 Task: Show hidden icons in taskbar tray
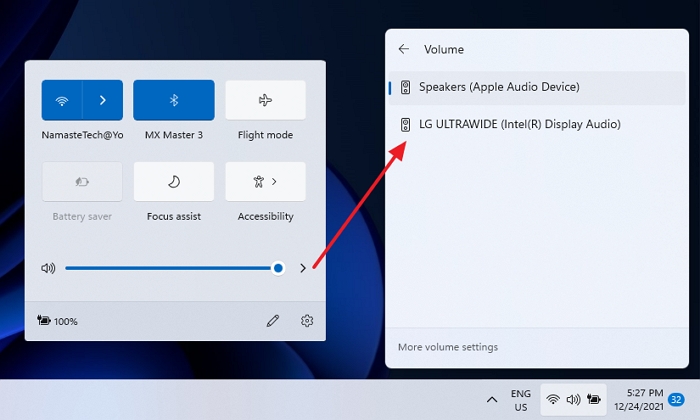[x=492, y=400]
